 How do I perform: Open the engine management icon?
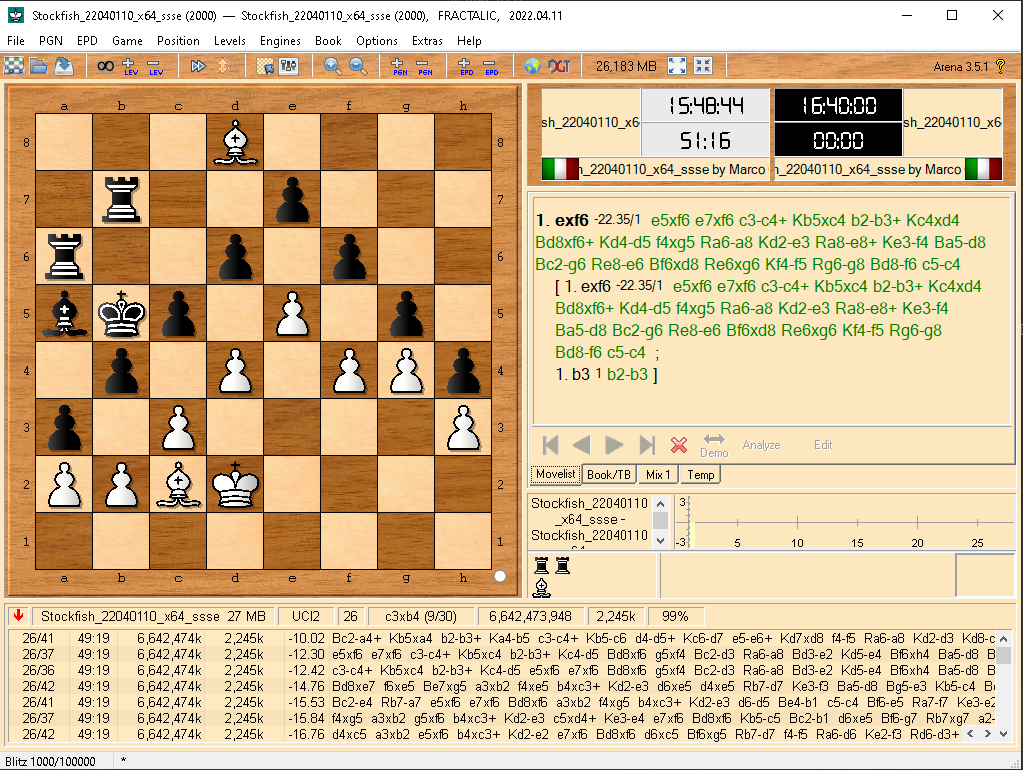click(x=289, y=66)
